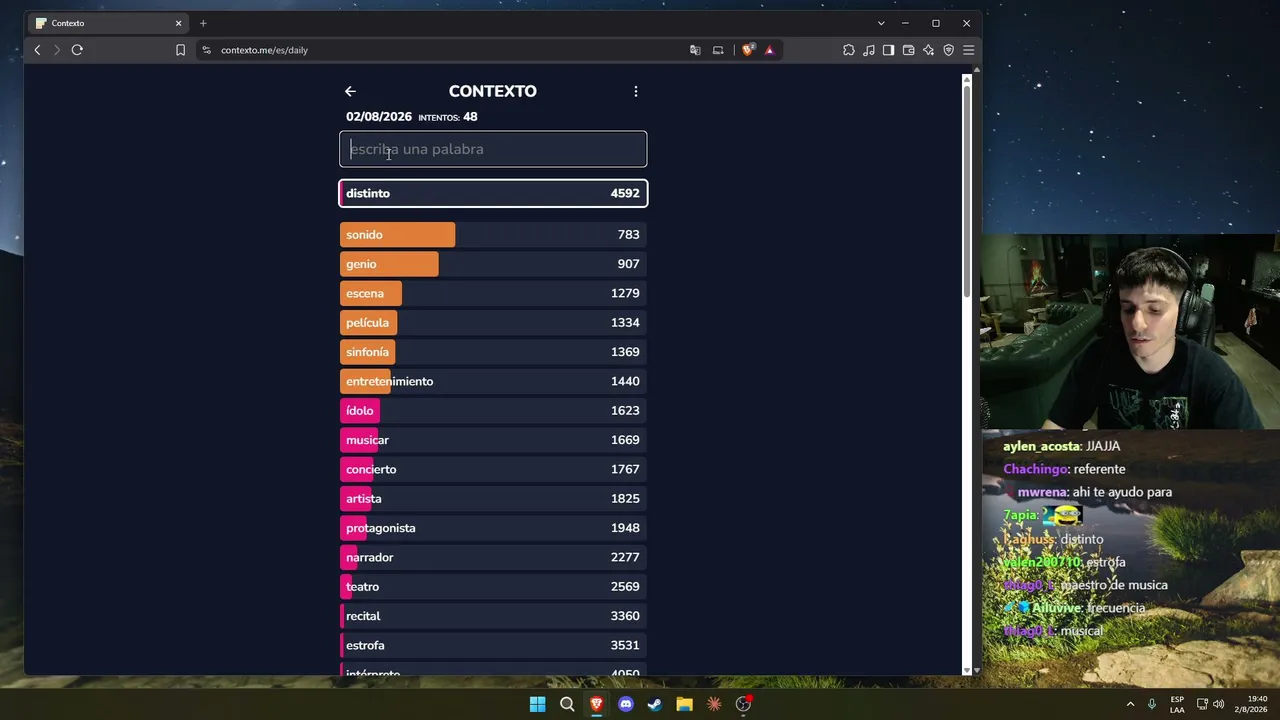Click the 'sonido' word row
Screen dimensions: 1280x720
tap(493, 235)
